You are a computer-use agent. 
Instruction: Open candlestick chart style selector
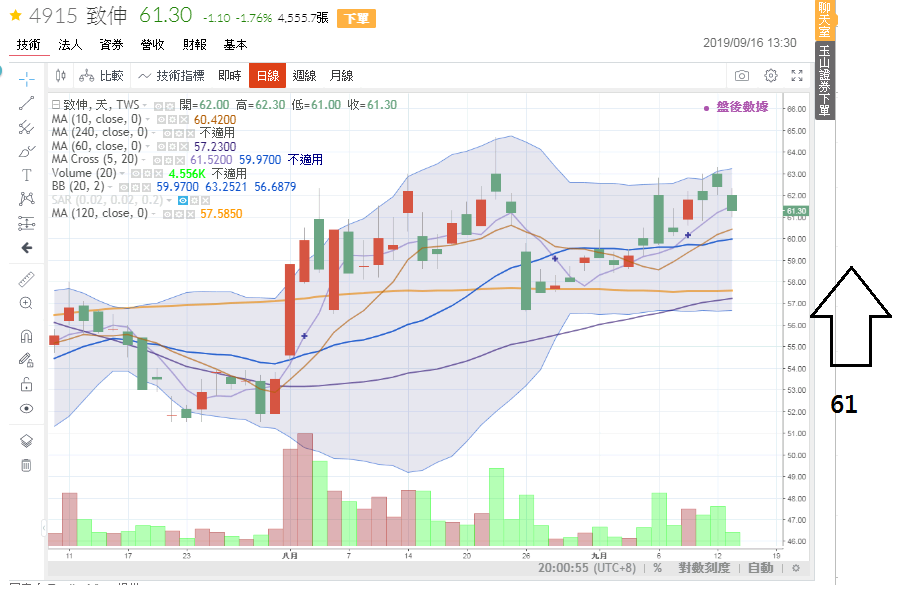click(61, 76)
